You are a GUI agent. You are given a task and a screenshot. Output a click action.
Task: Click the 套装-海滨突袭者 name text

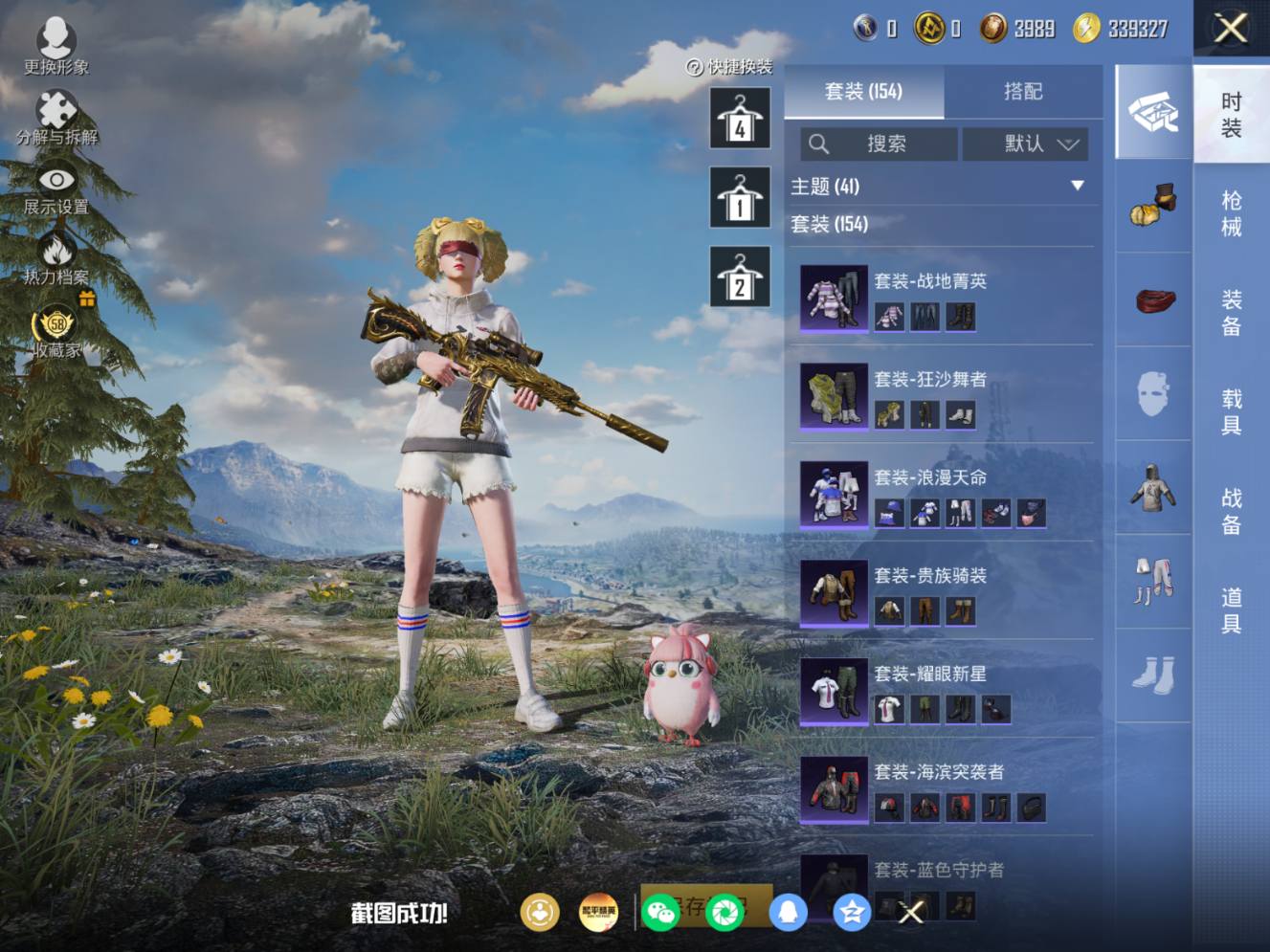[939, 771]
